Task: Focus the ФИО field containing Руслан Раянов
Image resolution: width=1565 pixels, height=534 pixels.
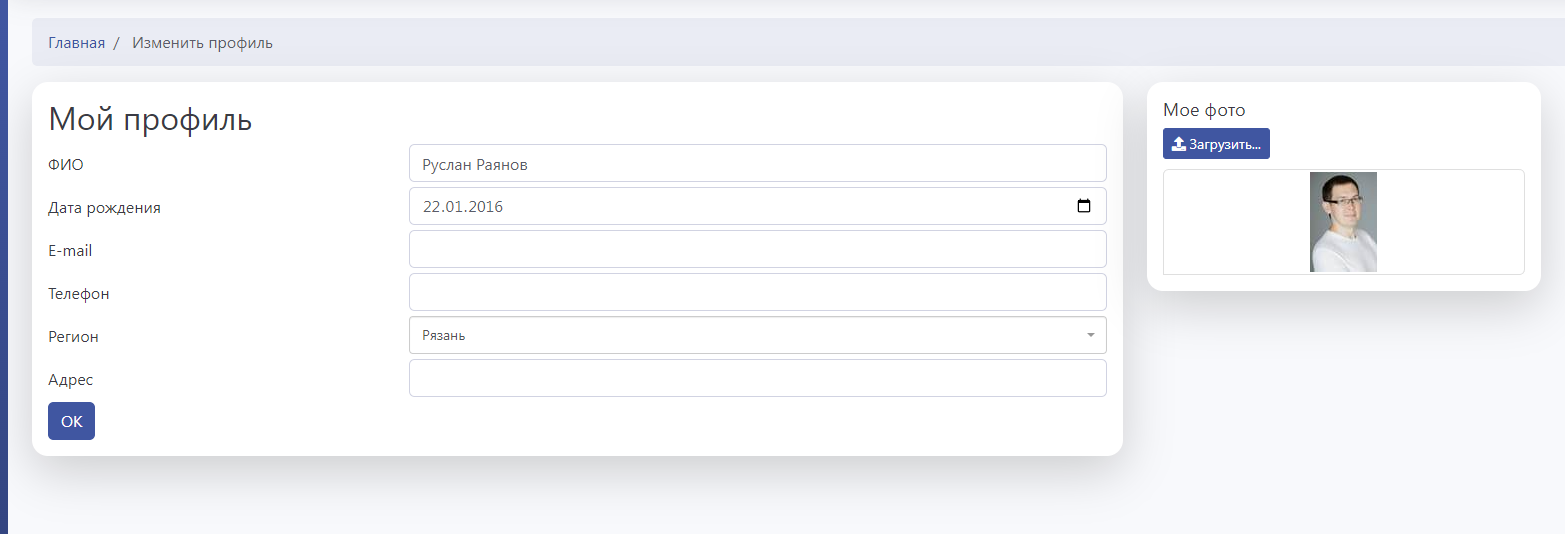Action: [757, 164]
